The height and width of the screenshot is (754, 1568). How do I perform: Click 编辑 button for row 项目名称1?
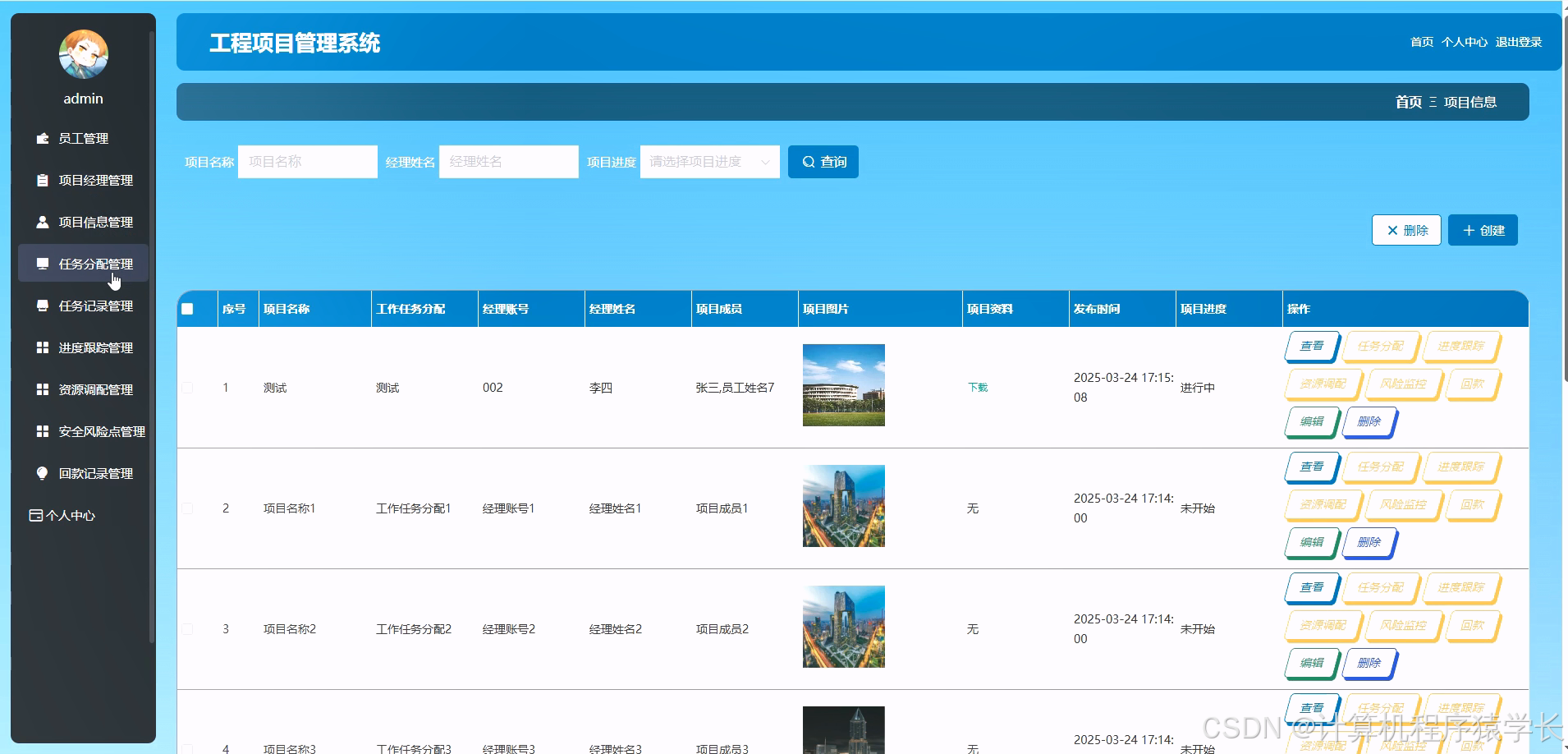(x=1312, y=542)
